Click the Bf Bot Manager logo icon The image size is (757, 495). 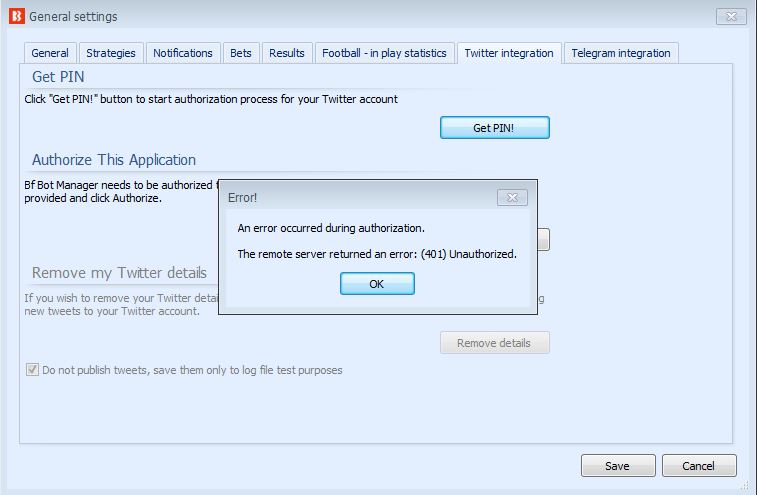[17, 16]
